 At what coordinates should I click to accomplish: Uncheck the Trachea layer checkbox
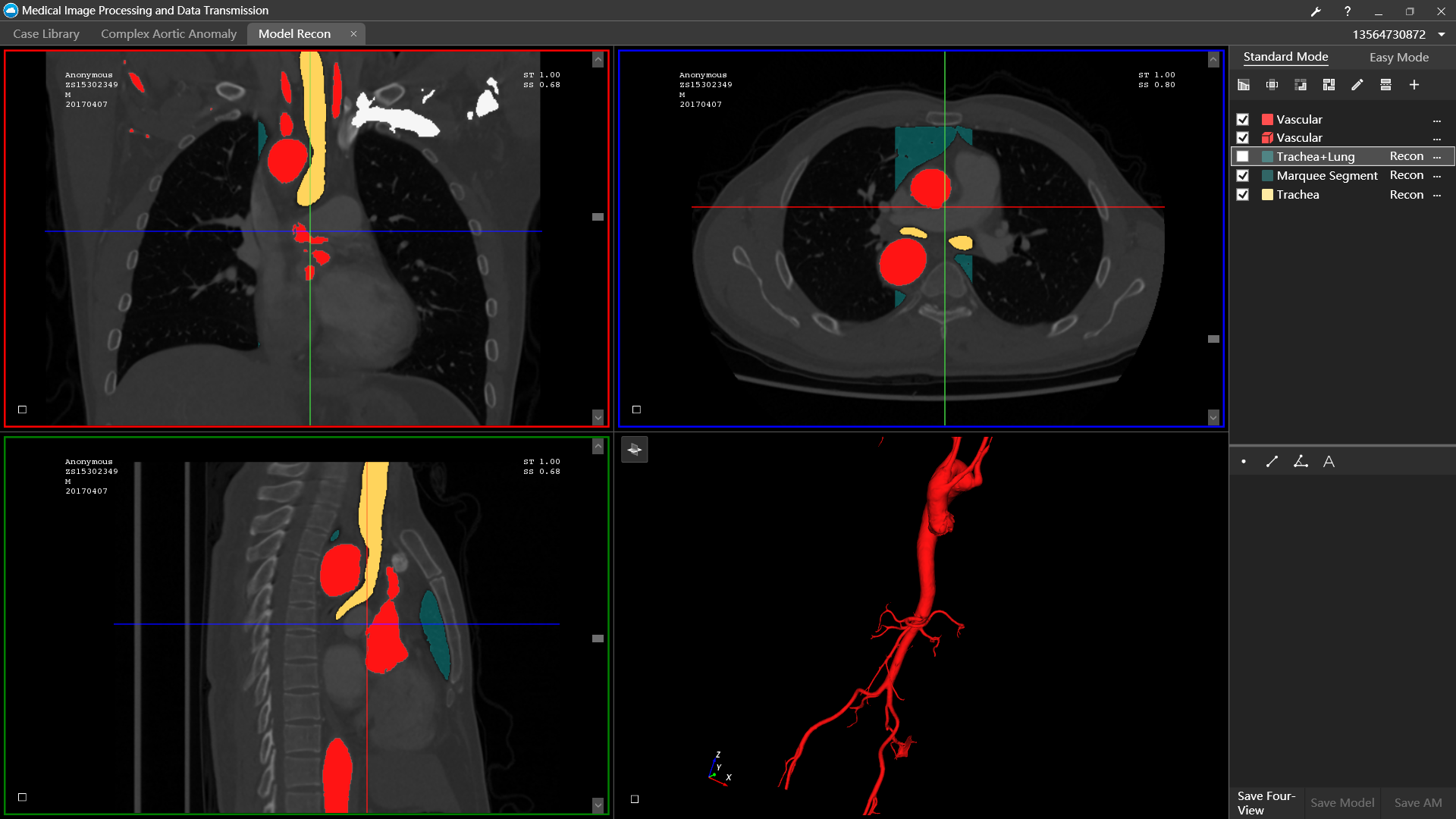coord(1242,195)
